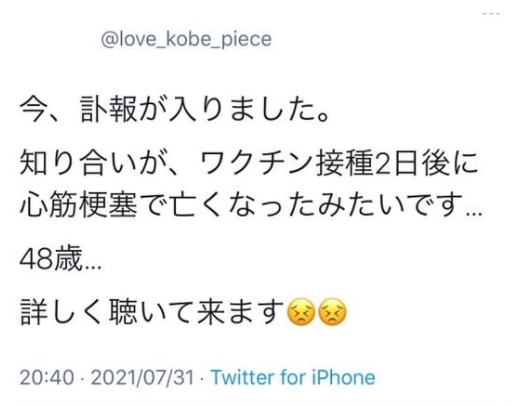Click the first persevering face emoji
The width and height of the screenshot is (531, 406).
click(301, 312)
